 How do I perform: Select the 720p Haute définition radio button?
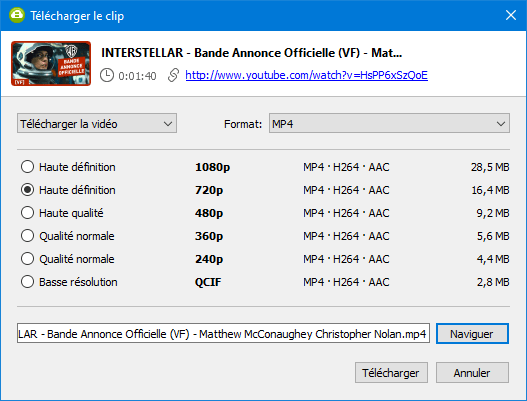click(x=27, y=190)
